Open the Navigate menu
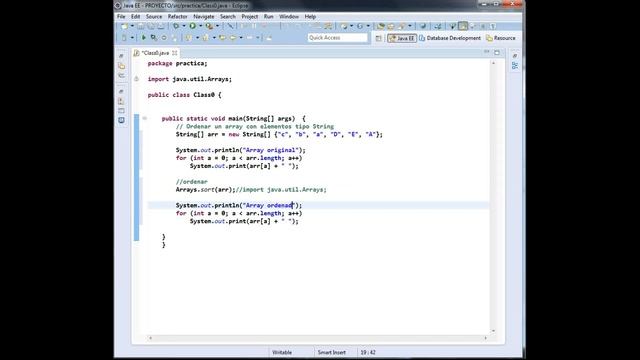640x360 pixels. coord(204,17)
